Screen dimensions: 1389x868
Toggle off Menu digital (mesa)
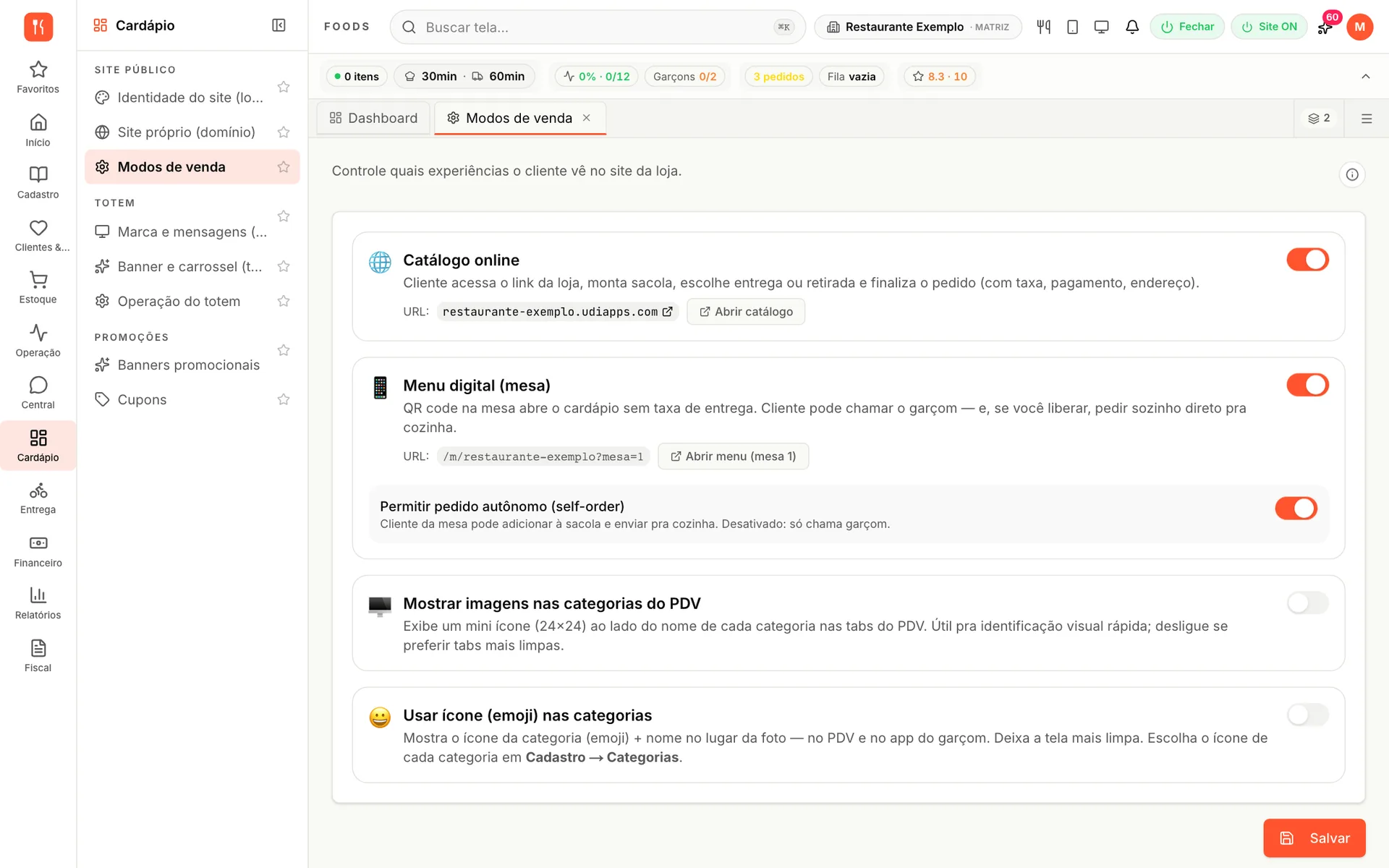click(1307, 385)
